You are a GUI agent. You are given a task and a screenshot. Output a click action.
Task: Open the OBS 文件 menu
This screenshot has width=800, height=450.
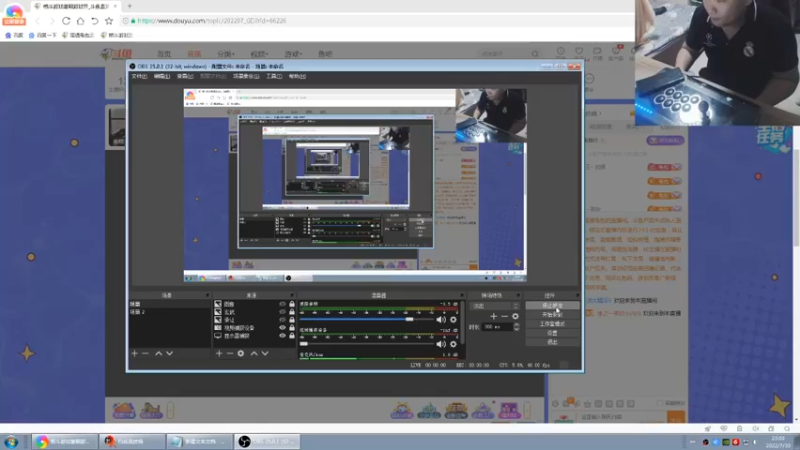click(x=139, y=77)
